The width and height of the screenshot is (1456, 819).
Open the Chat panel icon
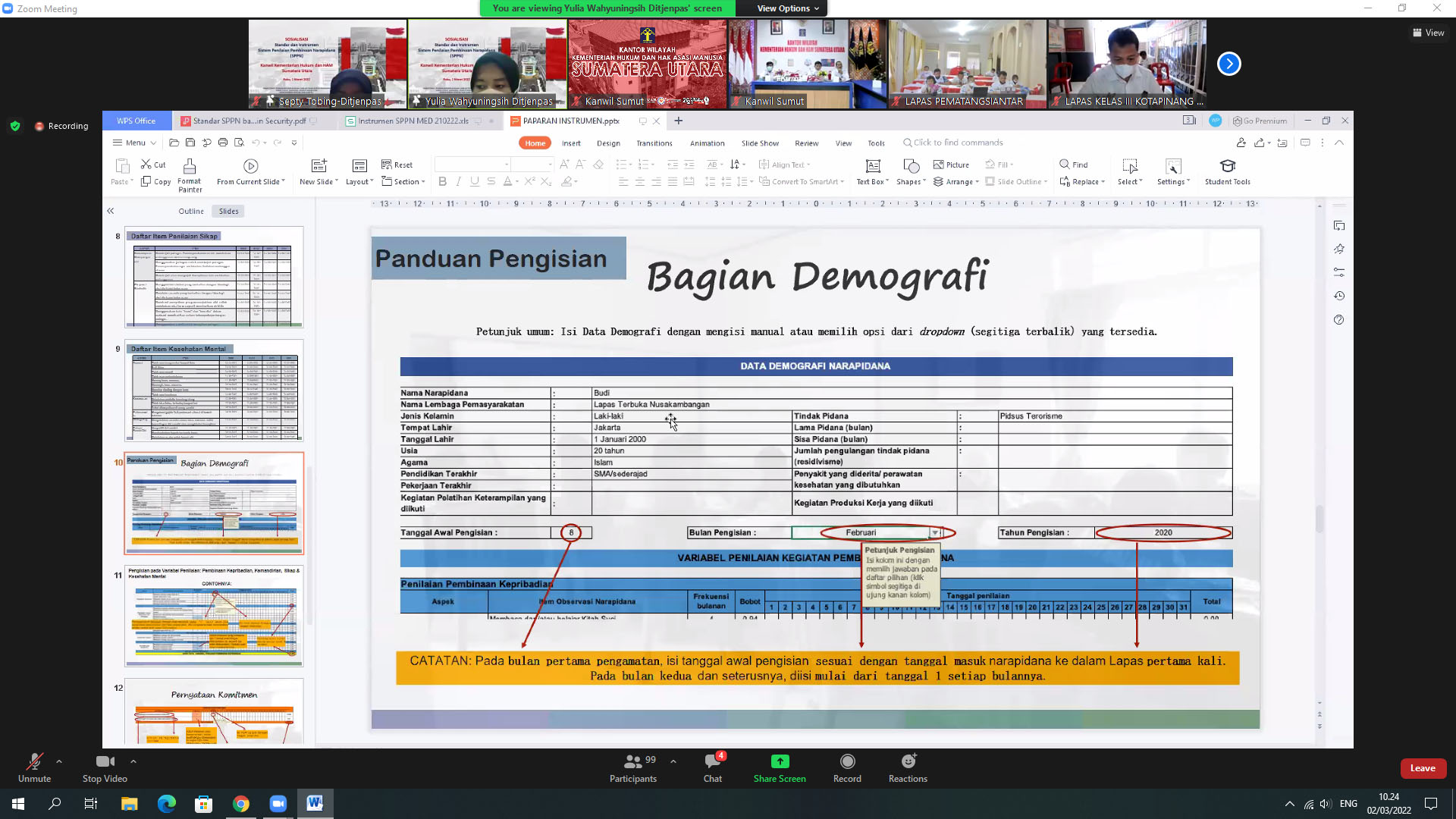point(712,761)
